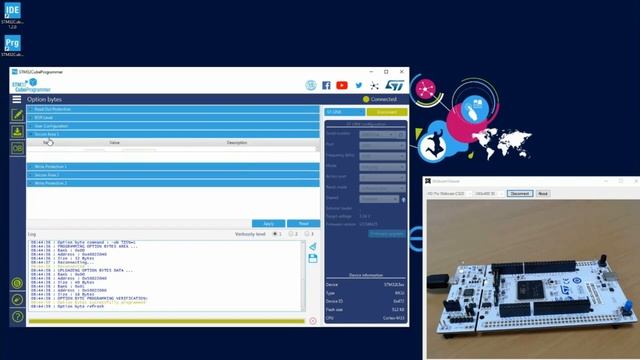Click the Read option bytes button

(x=303, y=224)
